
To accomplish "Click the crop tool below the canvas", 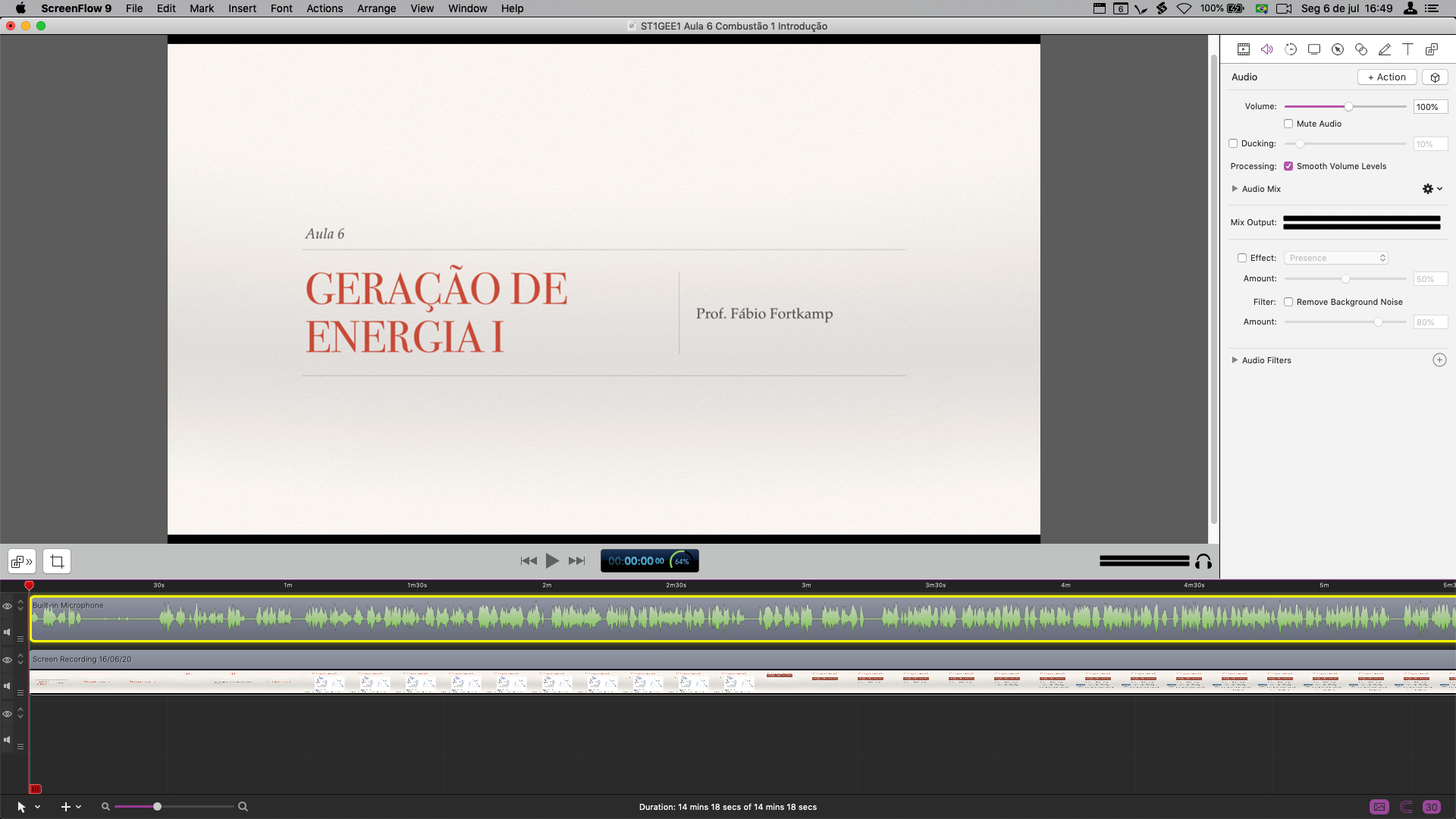I will [57, 562].
